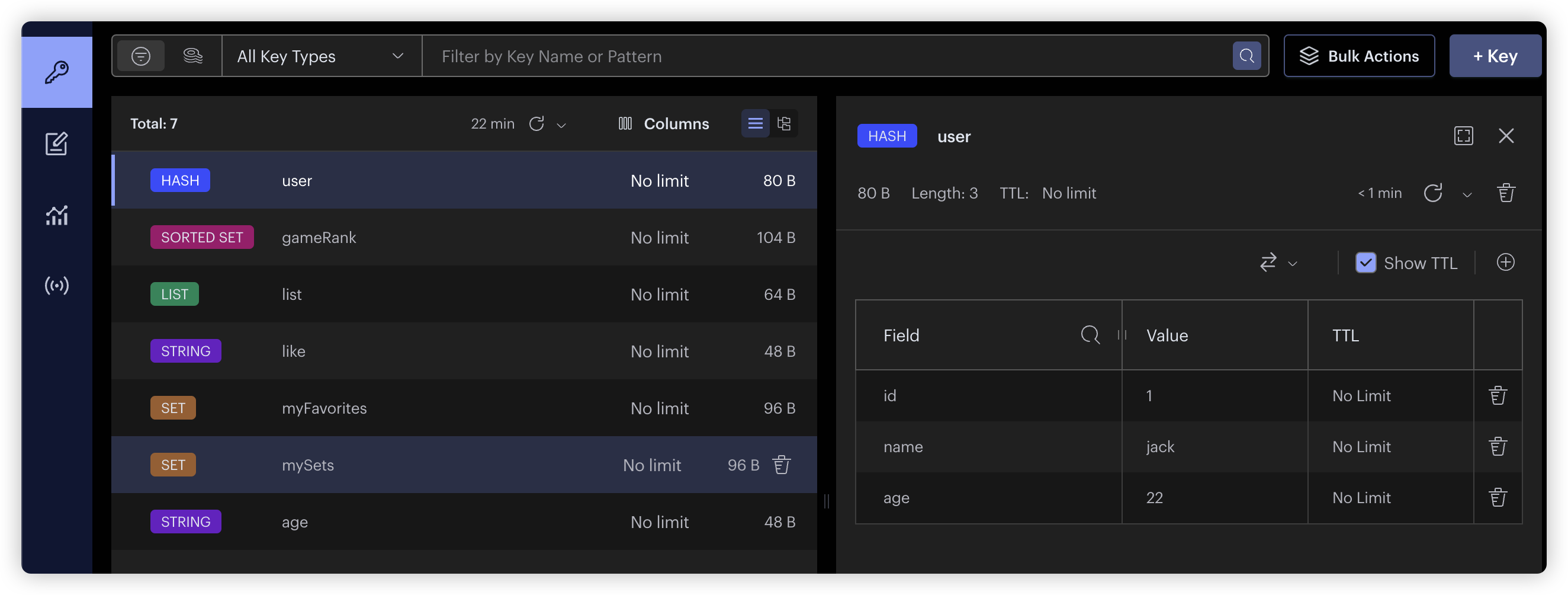Open the Analysis Tools sidebar icon
1568x595 pixels.
pos(57,215)
